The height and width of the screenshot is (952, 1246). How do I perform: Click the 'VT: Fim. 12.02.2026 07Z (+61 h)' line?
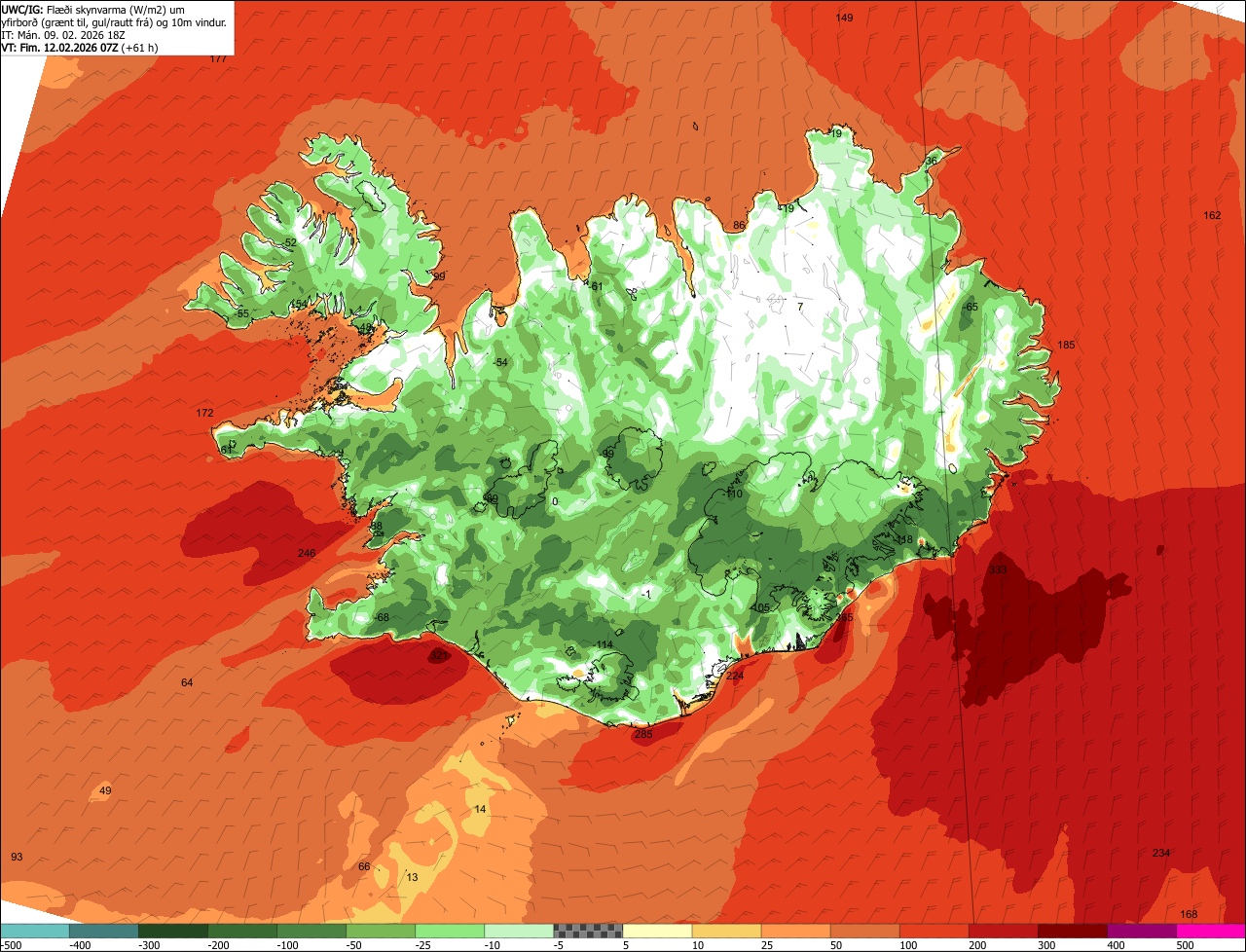pyautogui.click(x=80, y=47)
